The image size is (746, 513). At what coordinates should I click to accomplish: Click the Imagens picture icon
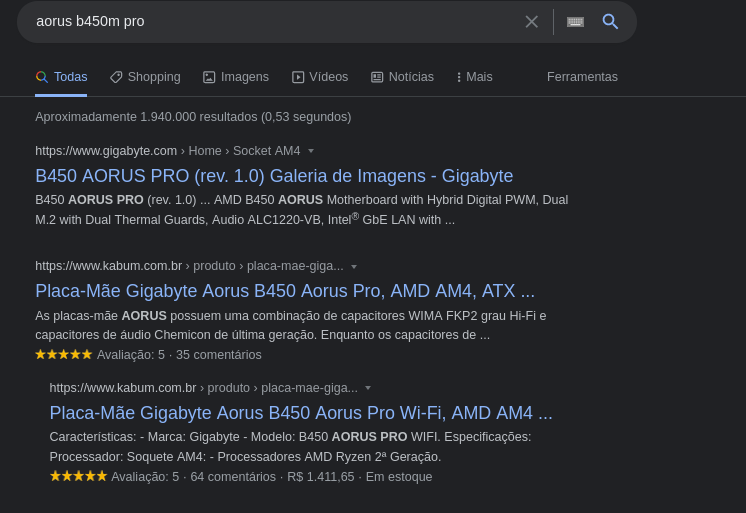pos(209,77)
